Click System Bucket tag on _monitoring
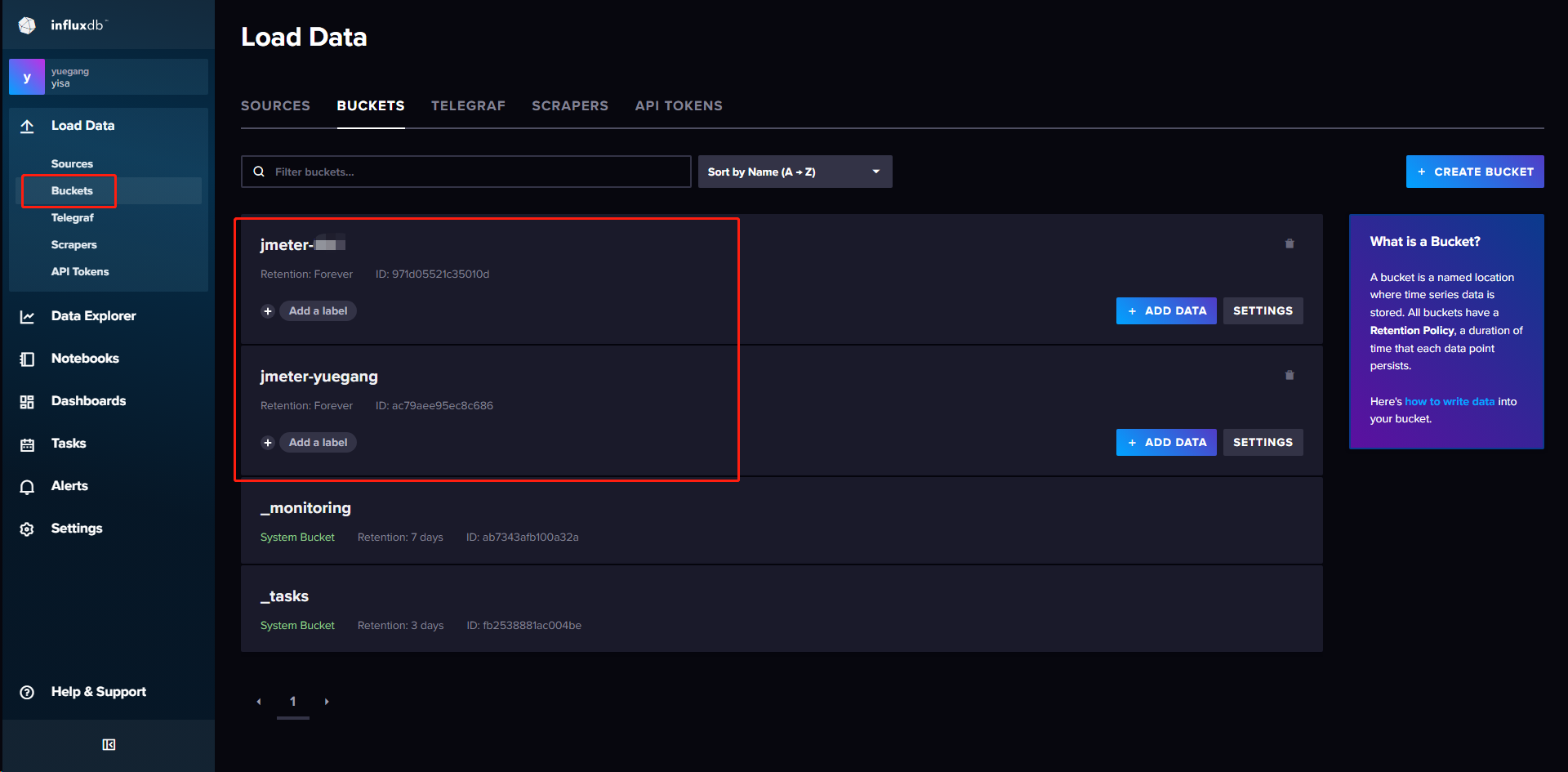Screen dimensions: 1568x772 coord(297,538)
